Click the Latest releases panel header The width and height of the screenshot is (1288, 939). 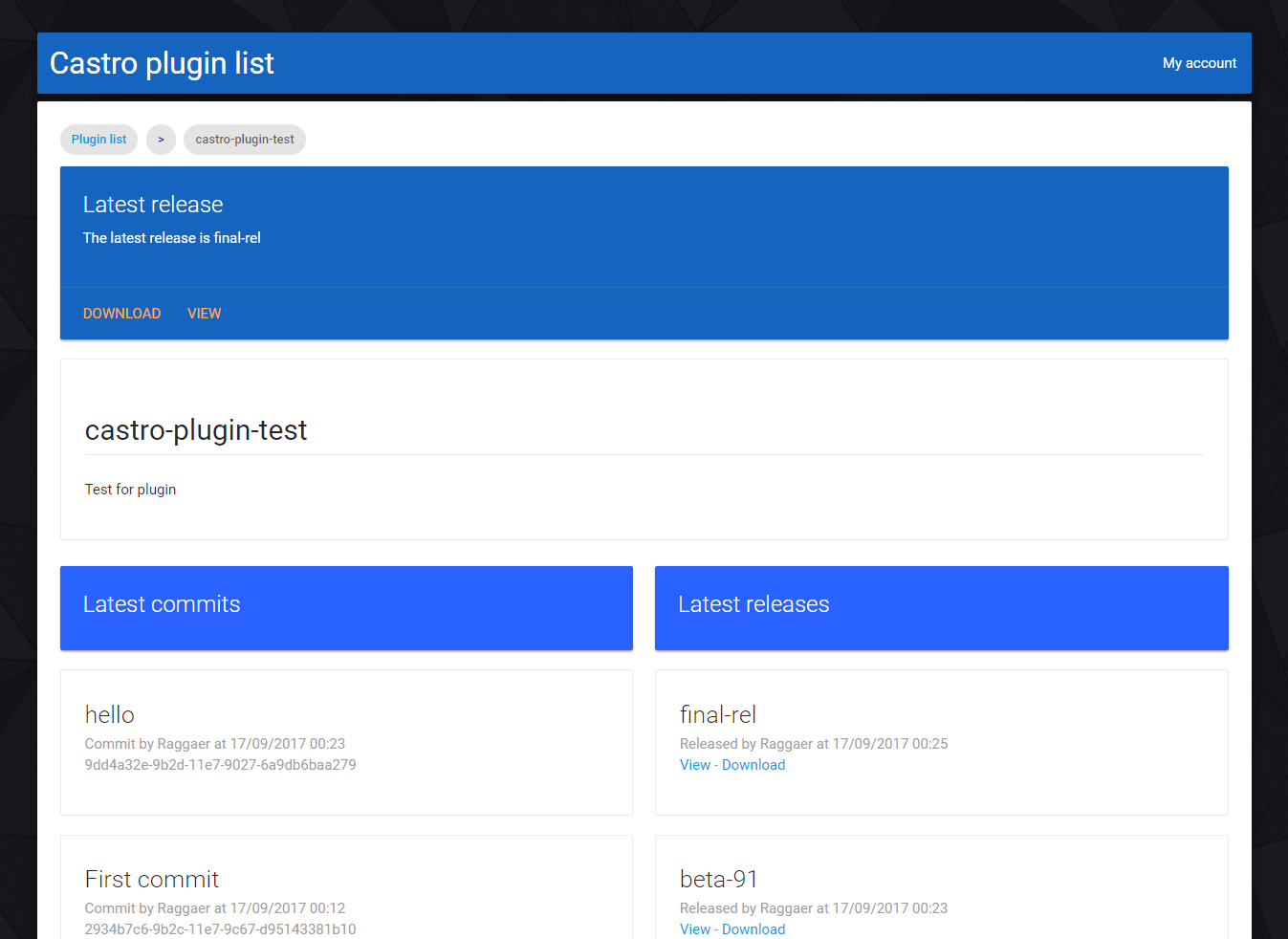tap(941, 608)
